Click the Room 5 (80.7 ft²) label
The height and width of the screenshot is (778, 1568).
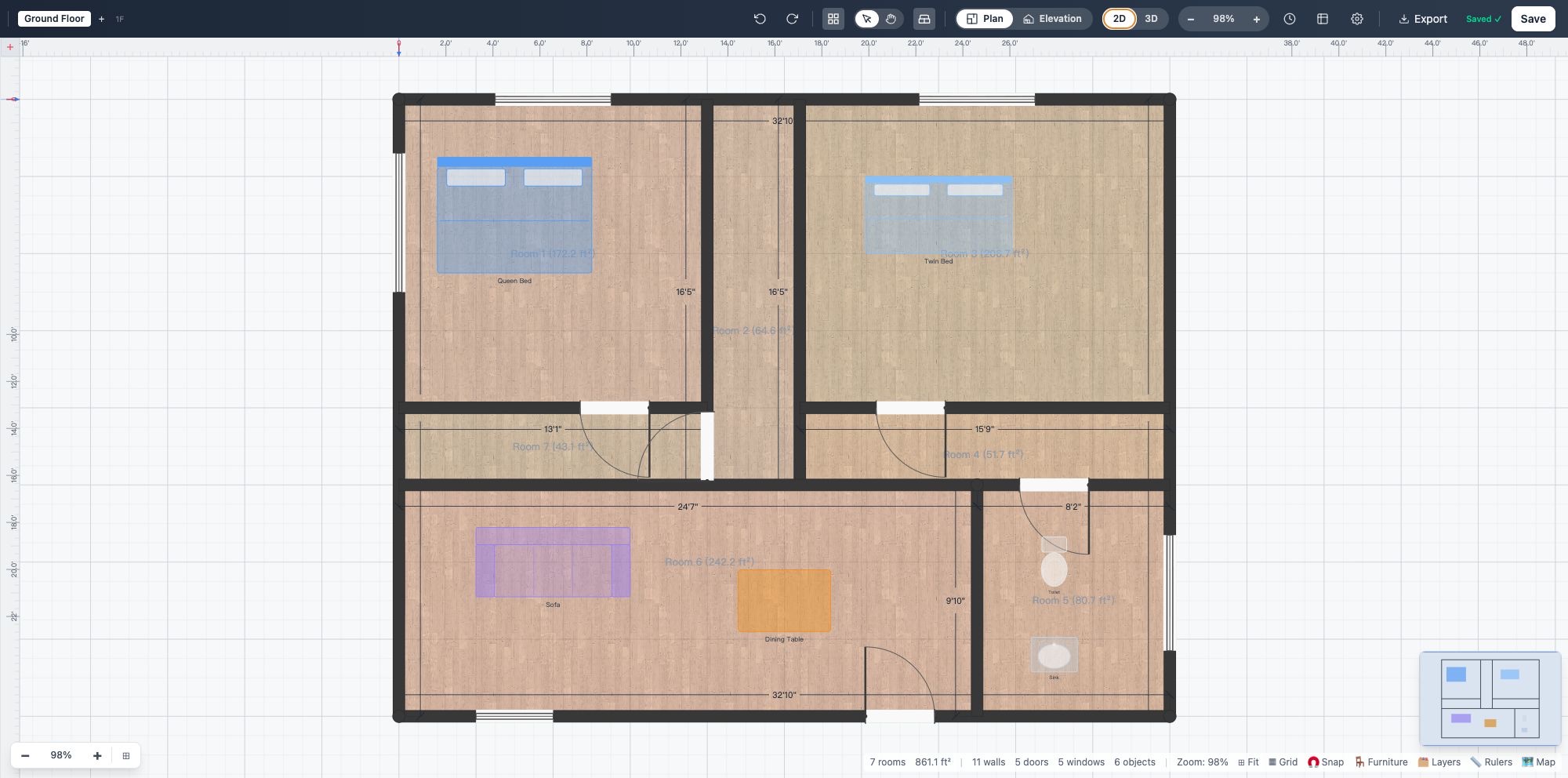click(x=1073, y=601)
